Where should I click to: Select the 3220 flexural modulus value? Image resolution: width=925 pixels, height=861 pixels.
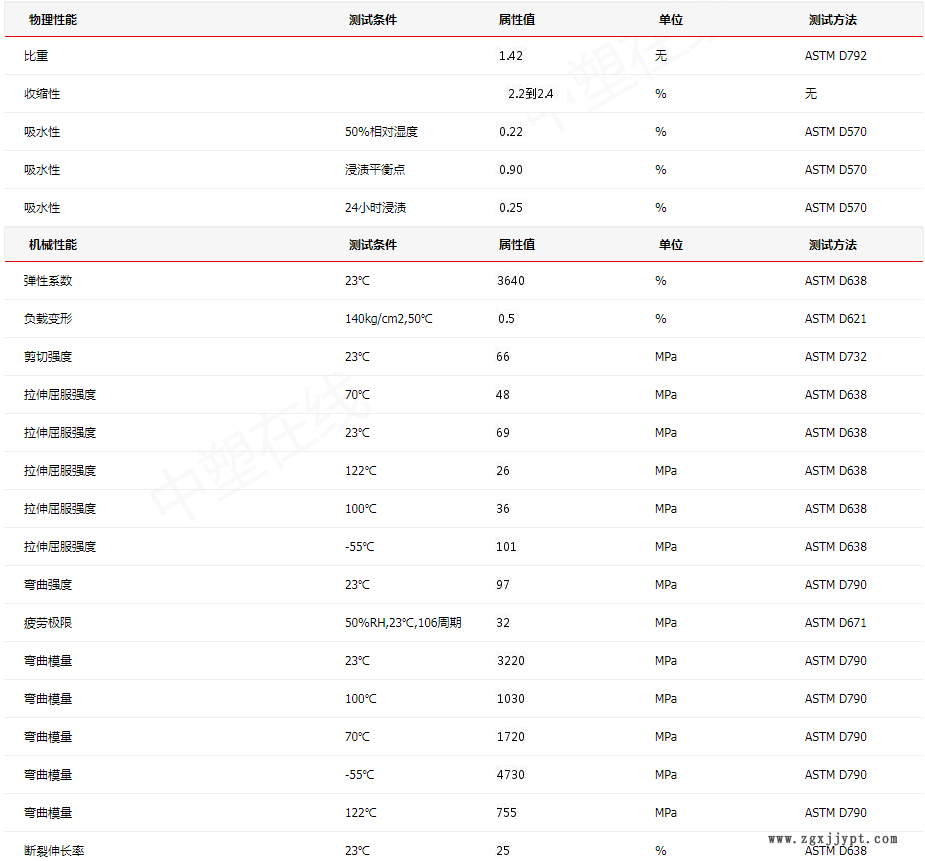(511, 661)
